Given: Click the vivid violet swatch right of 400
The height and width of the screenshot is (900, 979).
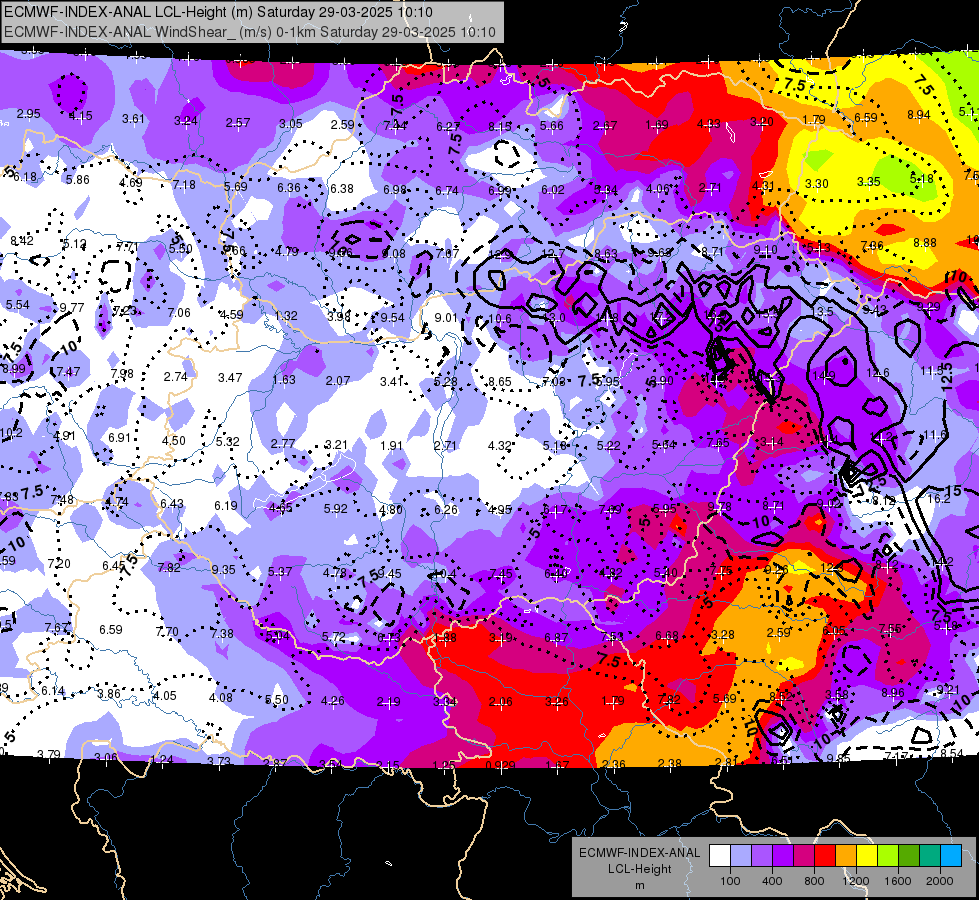Looking at the screenshot, I should [783, 855].
